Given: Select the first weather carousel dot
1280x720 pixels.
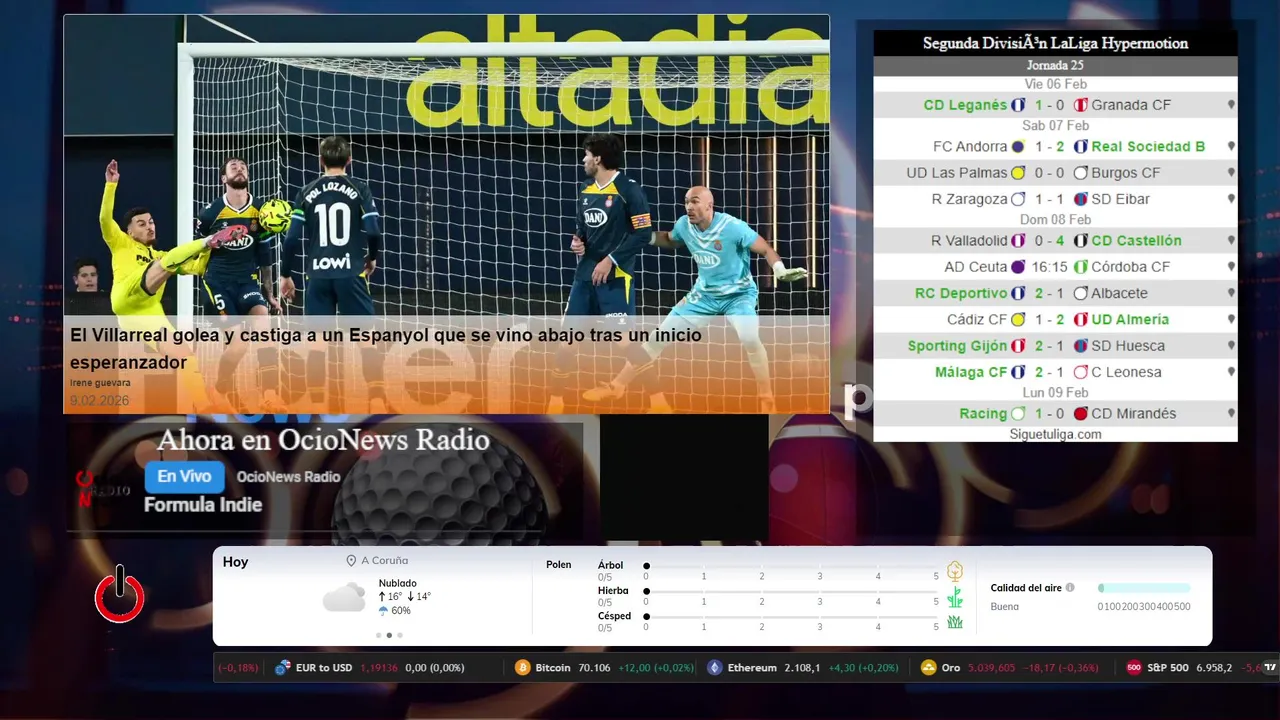Looking at the screenshot, I should click(x=378, y=635).
